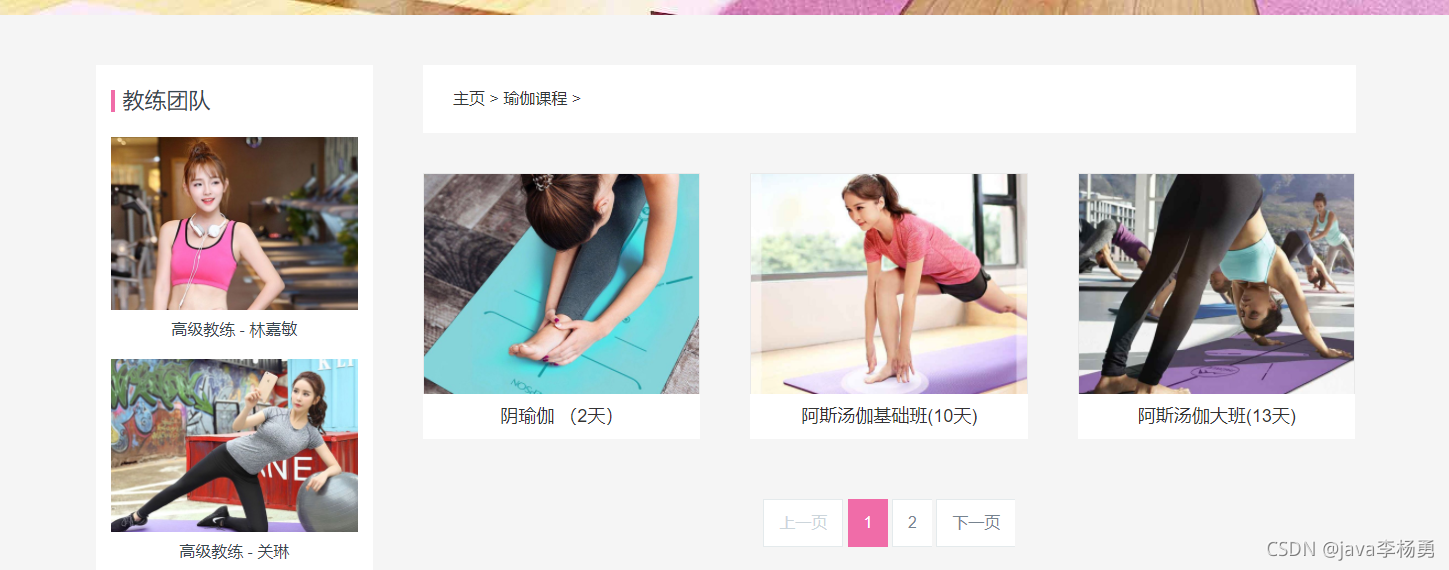Image resolution: width=1449 pixels, height=570 pixels.
Task: Select the highlighted page 1 button
Action: [868, 523]
